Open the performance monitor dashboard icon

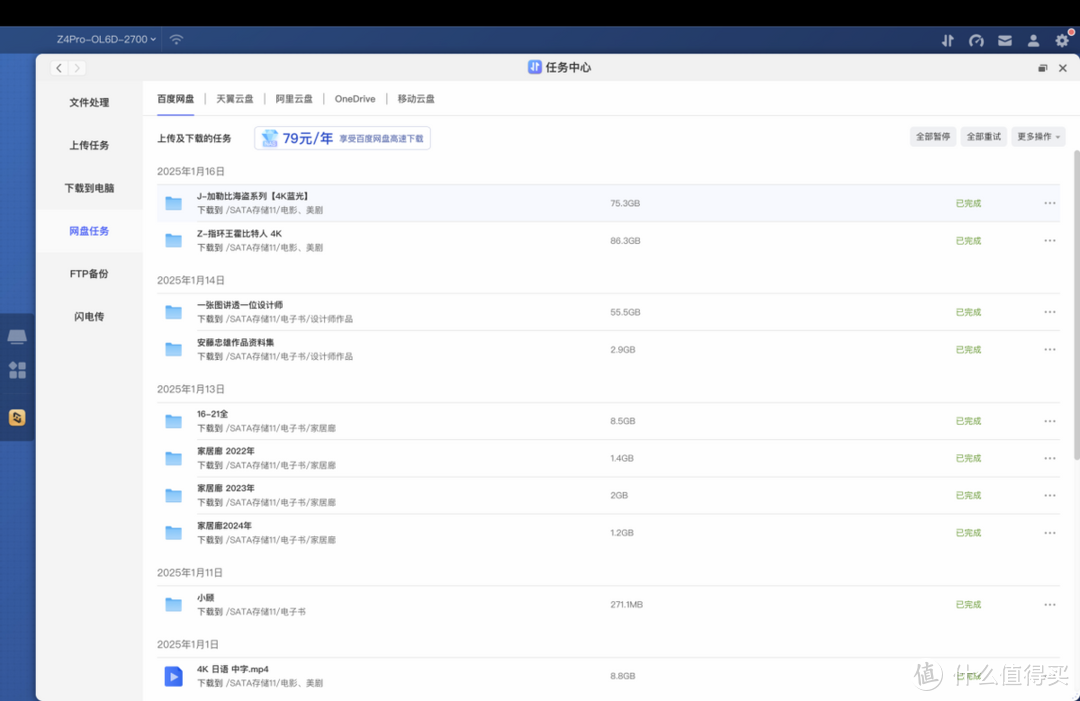(x=976, y=40)
